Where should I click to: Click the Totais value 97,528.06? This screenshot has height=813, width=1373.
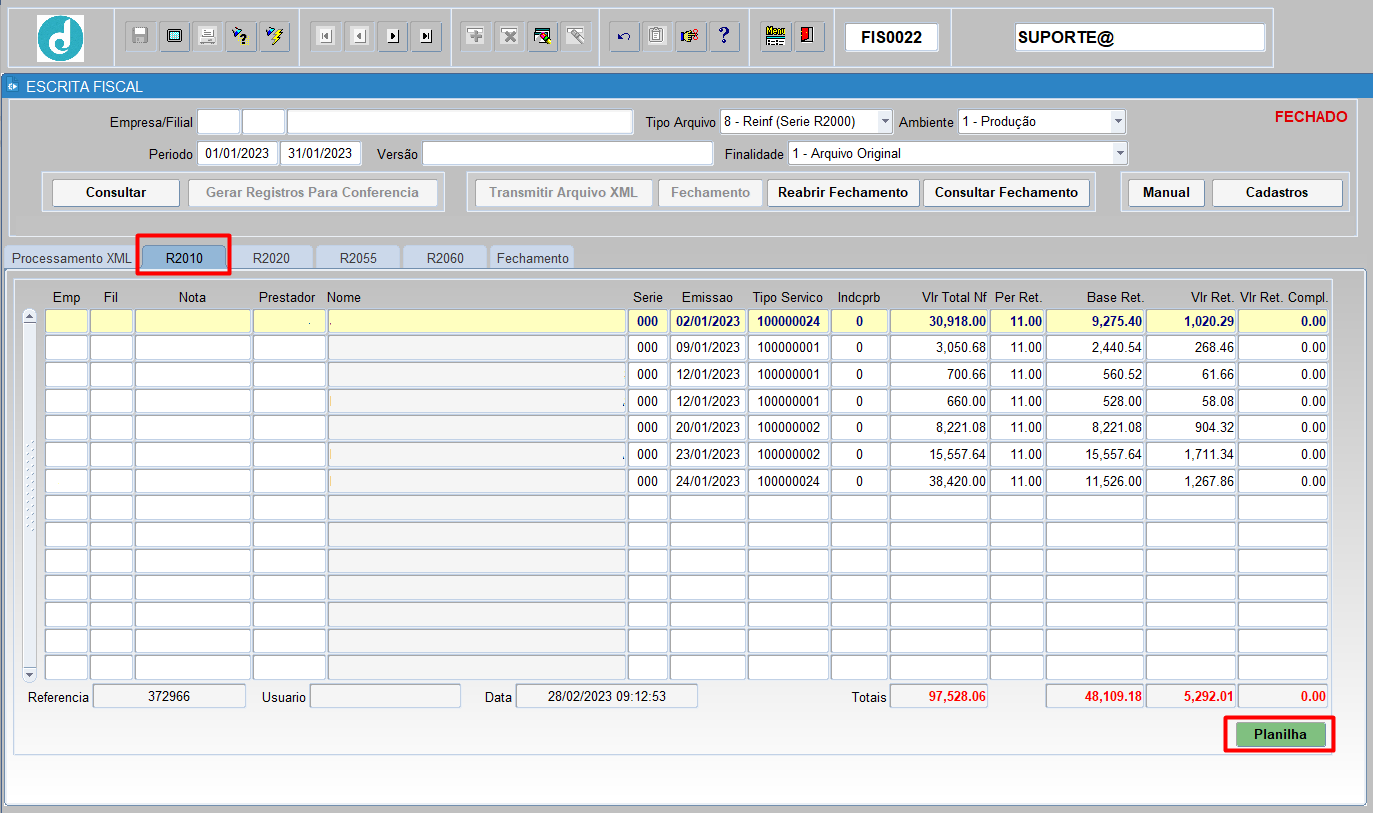click(939, 696)
